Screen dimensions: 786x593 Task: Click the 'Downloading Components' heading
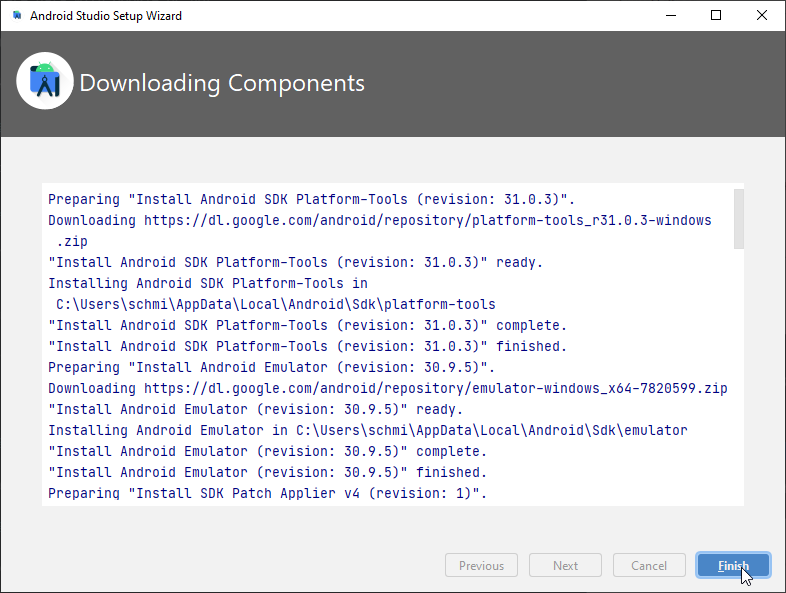[222, 83]
